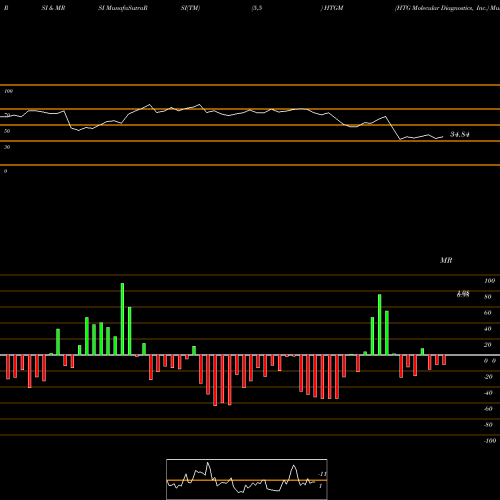Click the RSI axis label 30
The height and width of the screenshot is (500, 500).
[x=7, y=147]
